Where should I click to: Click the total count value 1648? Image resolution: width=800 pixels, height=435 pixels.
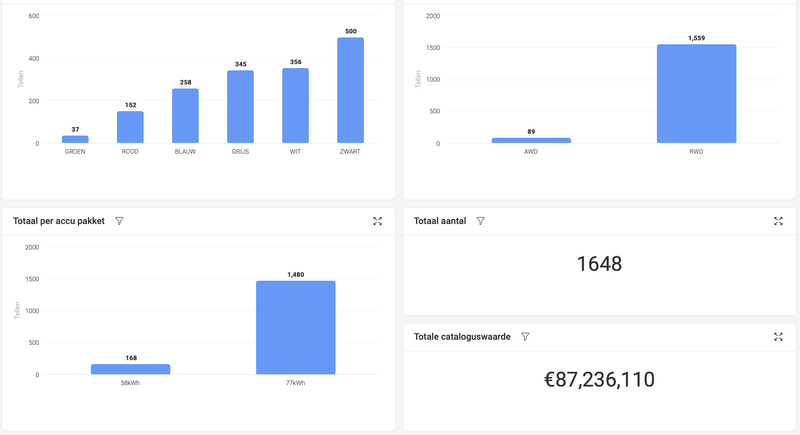tap(599, 264)
